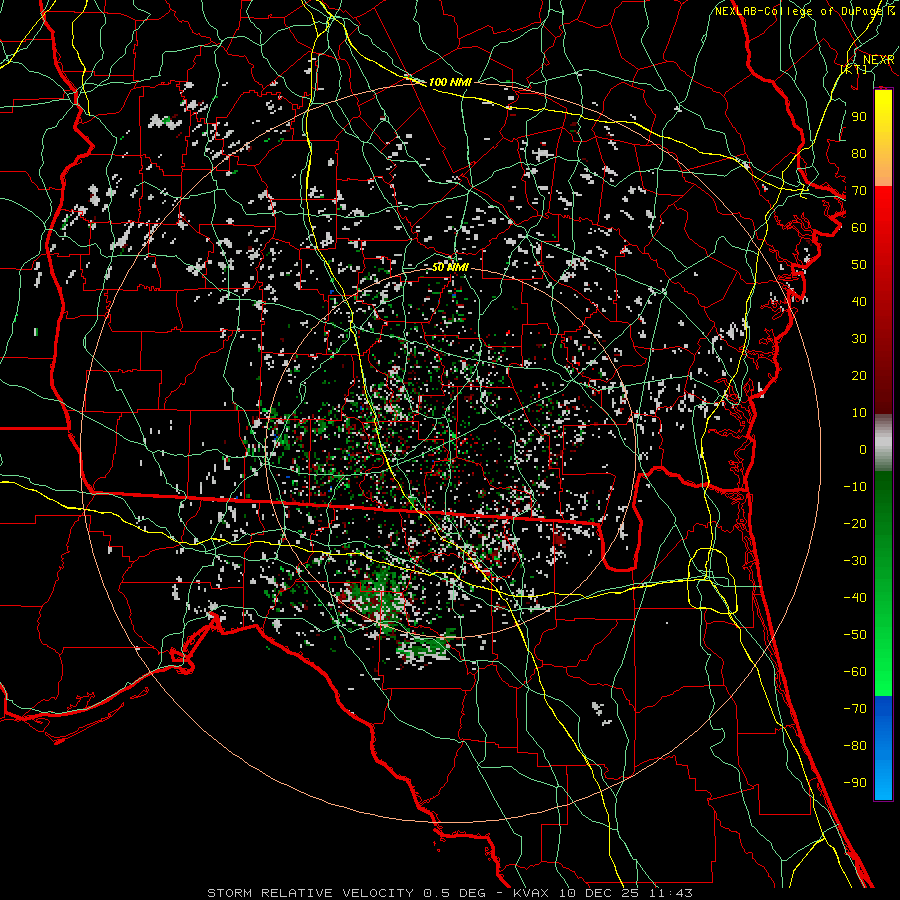Image resolution: width=900 pixels, height=900 pixels.
Task: Click the 90 value on the velocity legend
Action: 859,117
